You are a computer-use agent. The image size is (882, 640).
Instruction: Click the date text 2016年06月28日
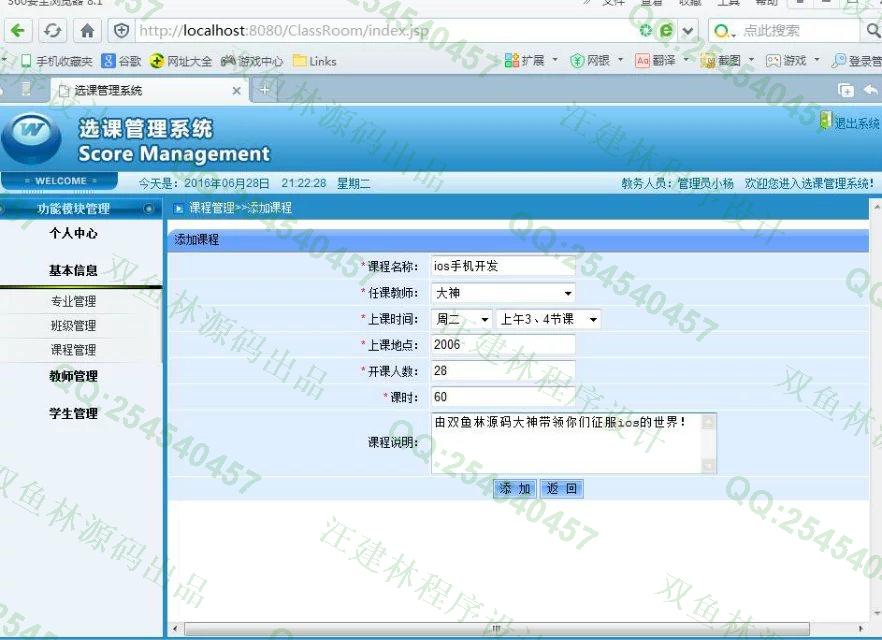pos(227,183)
